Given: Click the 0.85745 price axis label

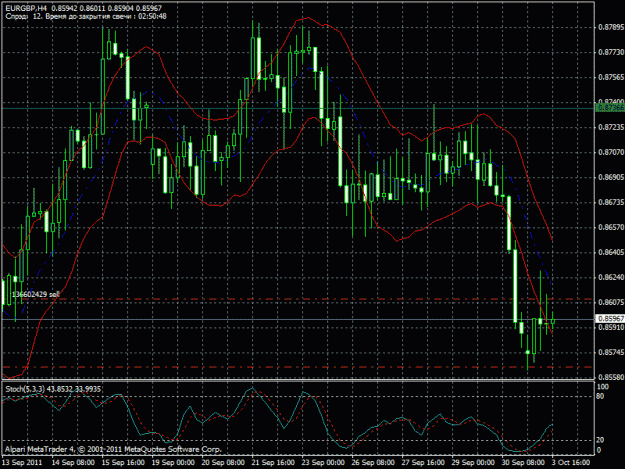Looking at the screenshot, I should (x=611, y=353).
